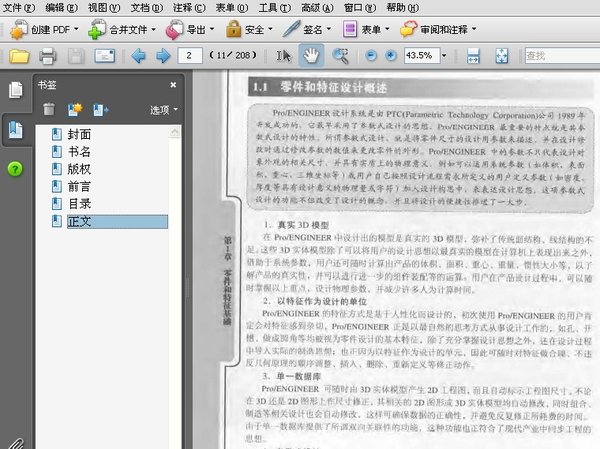
Task: Open the 文件 menu
Action: (18, 8)
